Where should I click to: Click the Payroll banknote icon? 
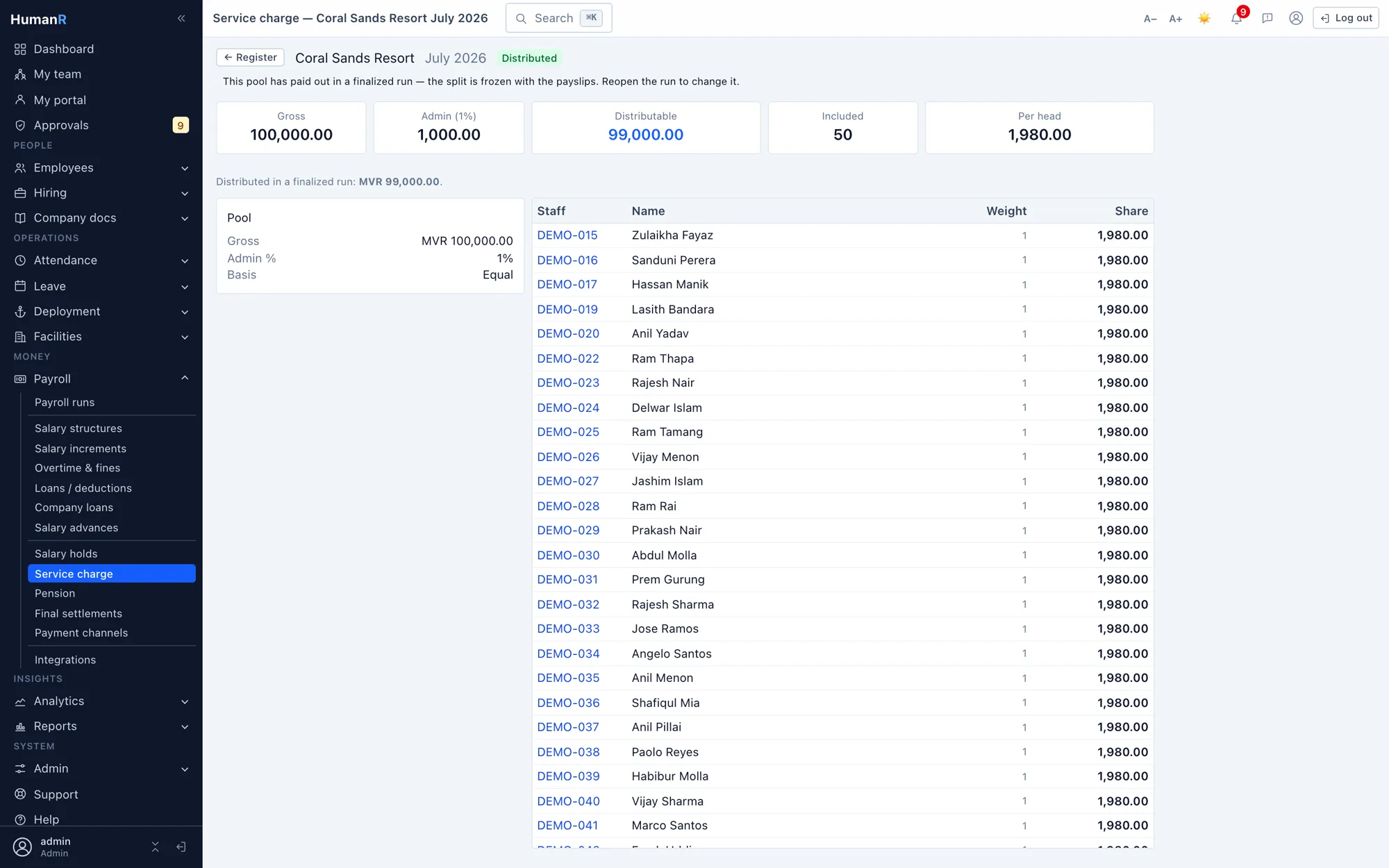pyautogui.click(x=20, y=379)
